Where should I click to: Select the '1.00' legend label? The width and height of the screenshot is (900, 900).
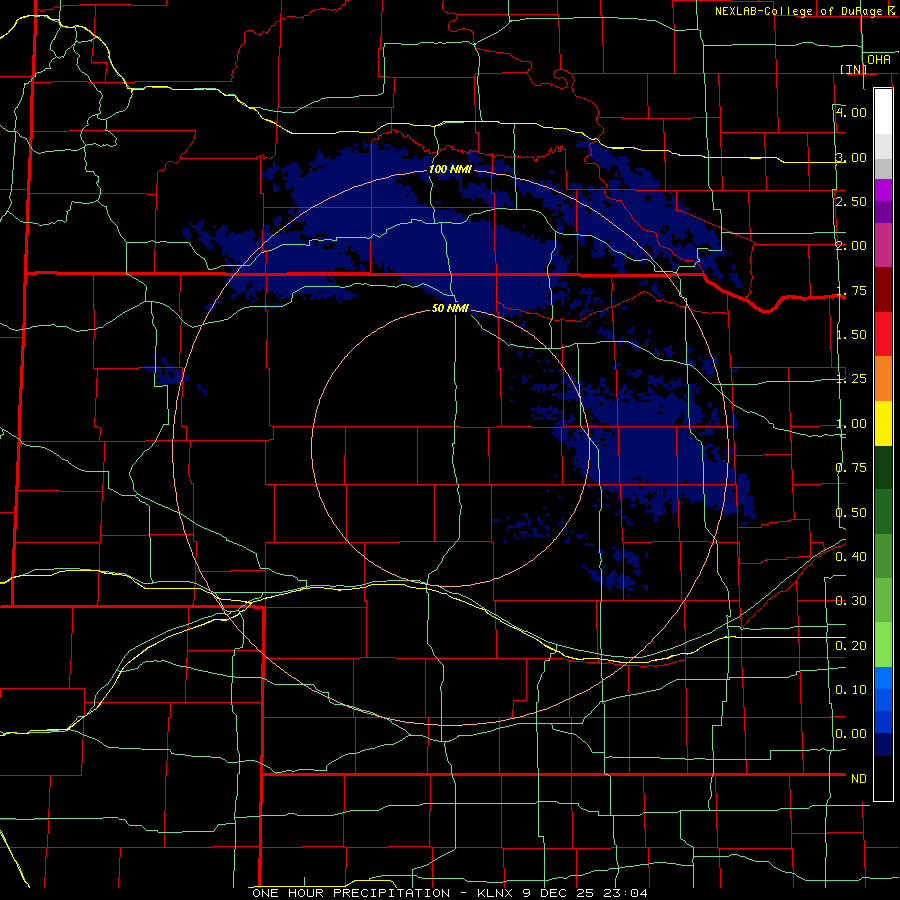[851, 424]
